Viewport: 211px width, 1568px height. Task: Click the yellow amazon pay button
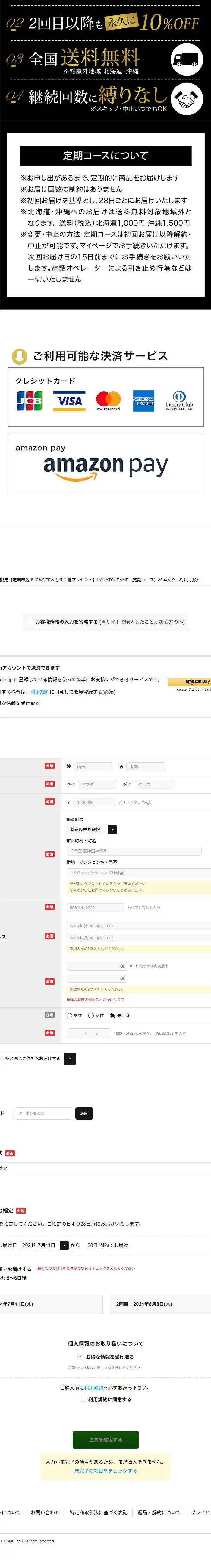190,682
